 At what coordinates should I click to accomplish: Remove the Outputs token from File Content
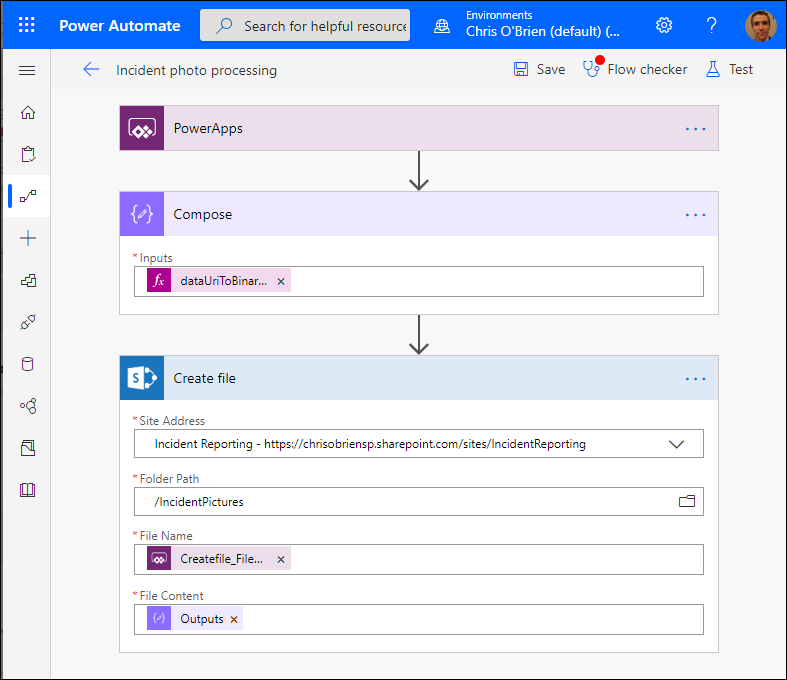(234, 619)
